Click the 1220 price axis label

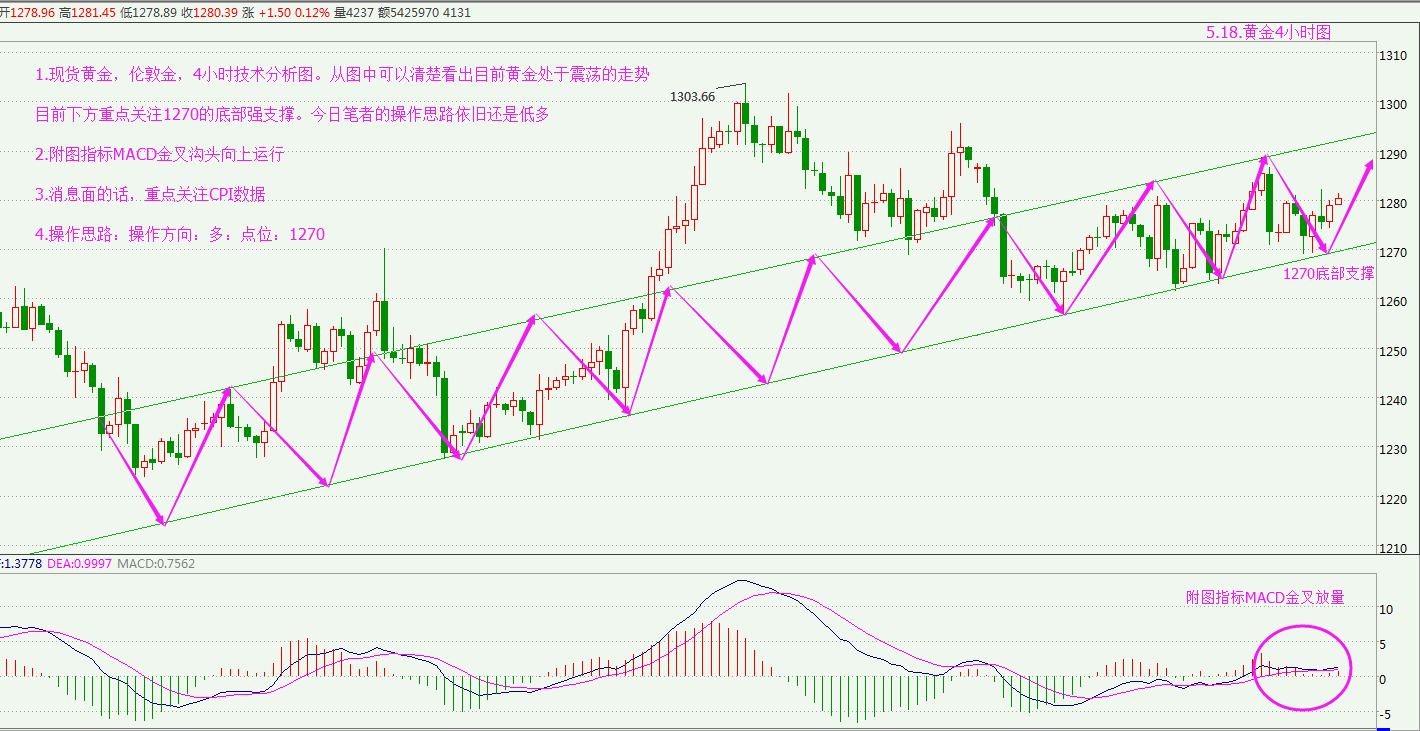1395,499
